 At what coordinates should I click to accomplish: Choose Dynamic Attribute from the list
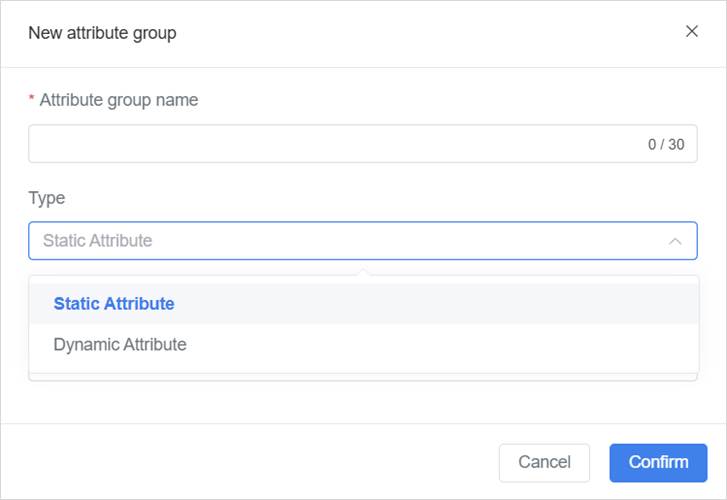[120, 345]
